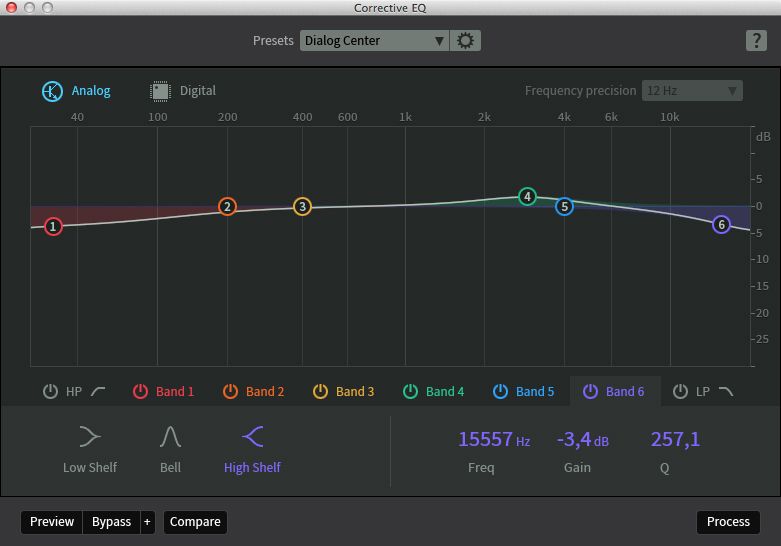Switch to the Band 1 tab label
The image size is (781, 546).
[x=175, y=392]
